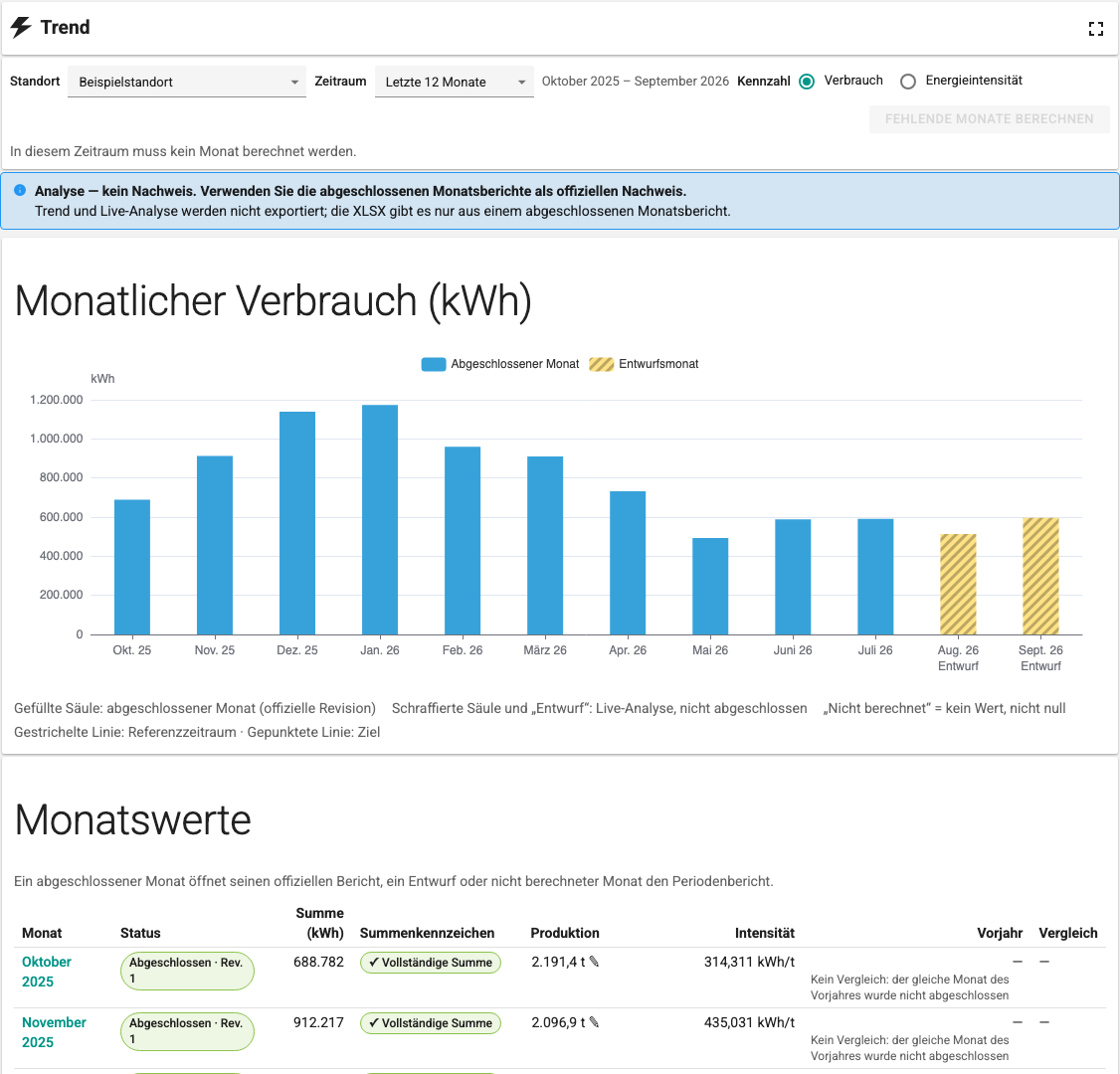Click the Okt. 25 bar in chart
Viewport: 1120px width, 1074px height.
click(132, 567)
